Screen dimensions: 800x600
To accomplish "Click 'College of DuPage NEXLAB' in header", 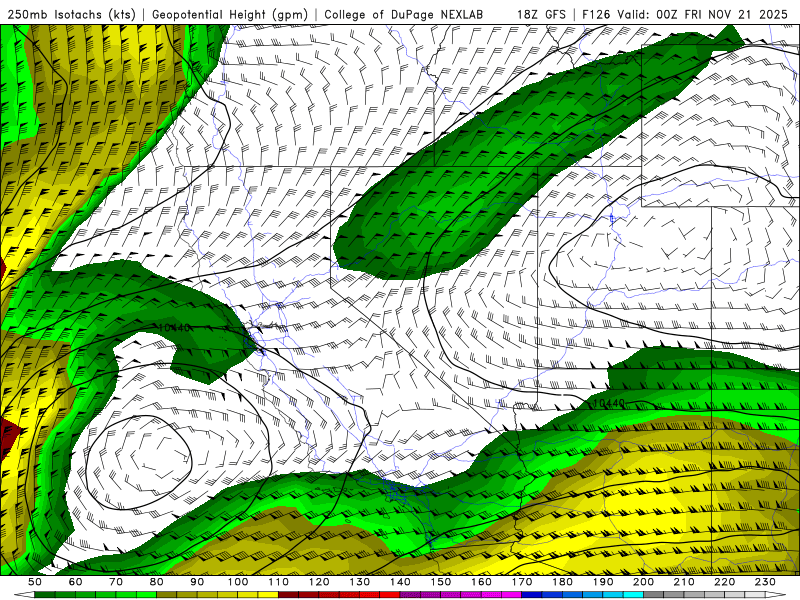I will 403,14.
